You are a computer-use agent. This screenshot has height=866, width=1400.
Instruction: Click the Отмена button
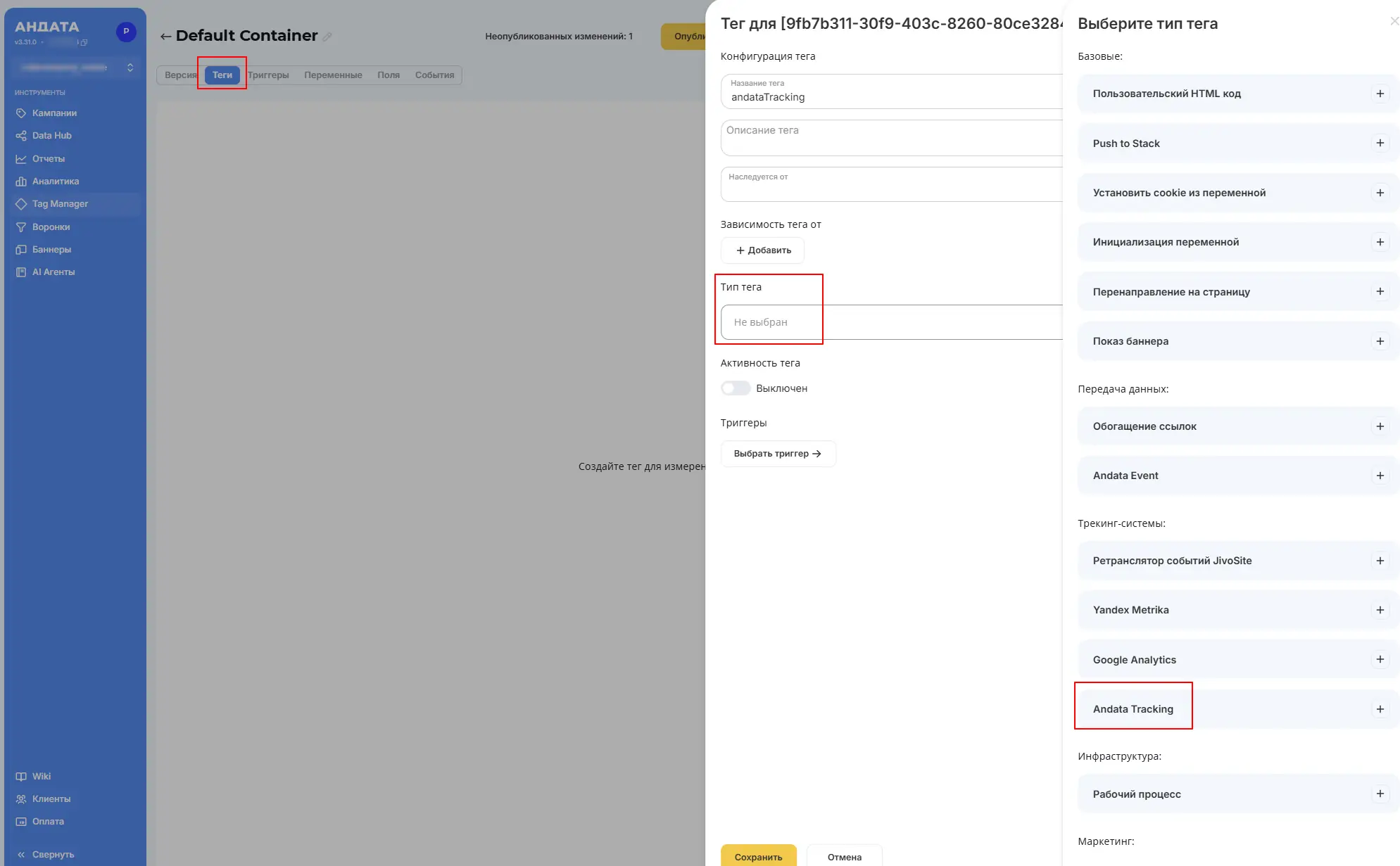click(844, 856)
